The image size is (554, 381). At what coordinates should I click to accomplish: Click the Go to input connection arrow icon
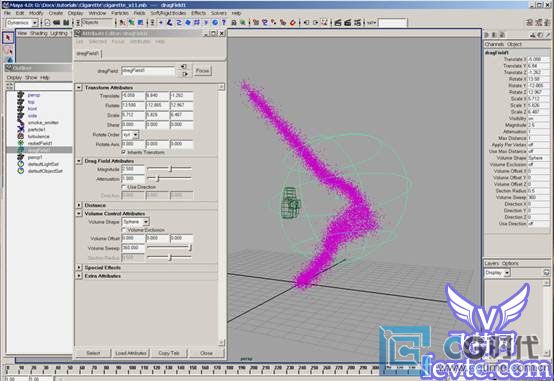pyautogui.click(x=184, y=66)
